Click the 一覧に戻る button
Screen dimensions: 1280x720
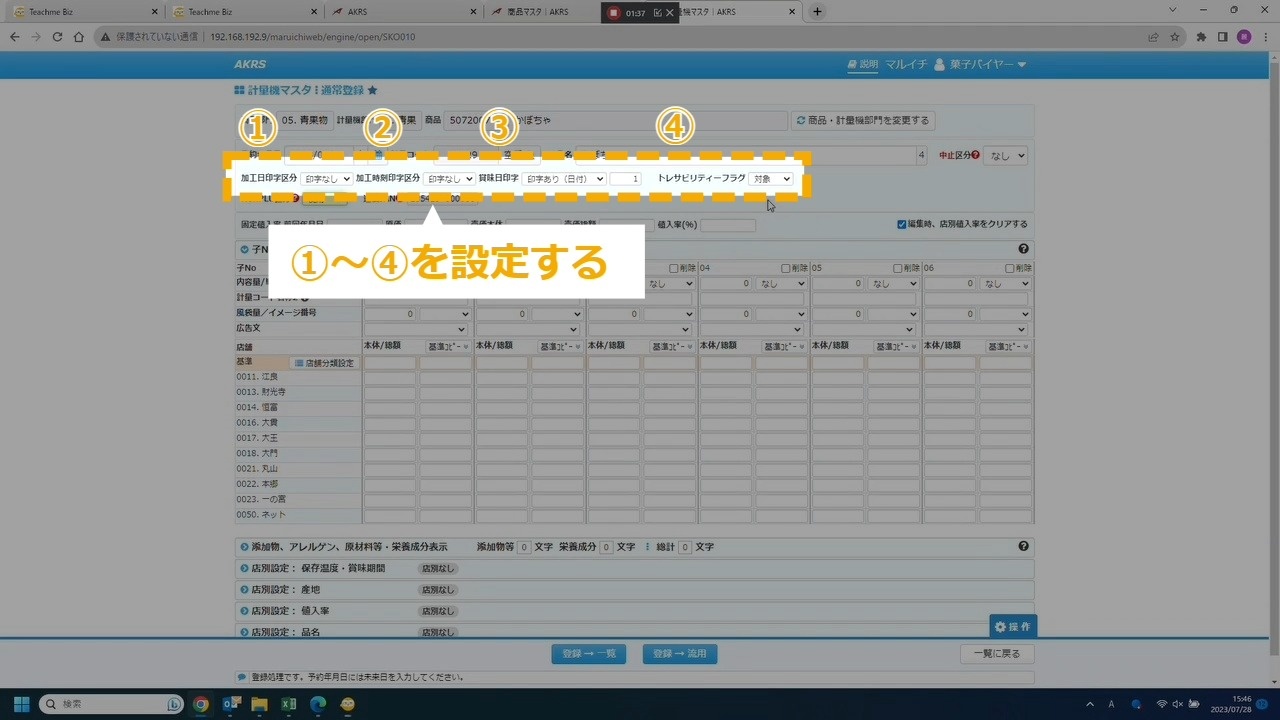[x=997, y=654]
